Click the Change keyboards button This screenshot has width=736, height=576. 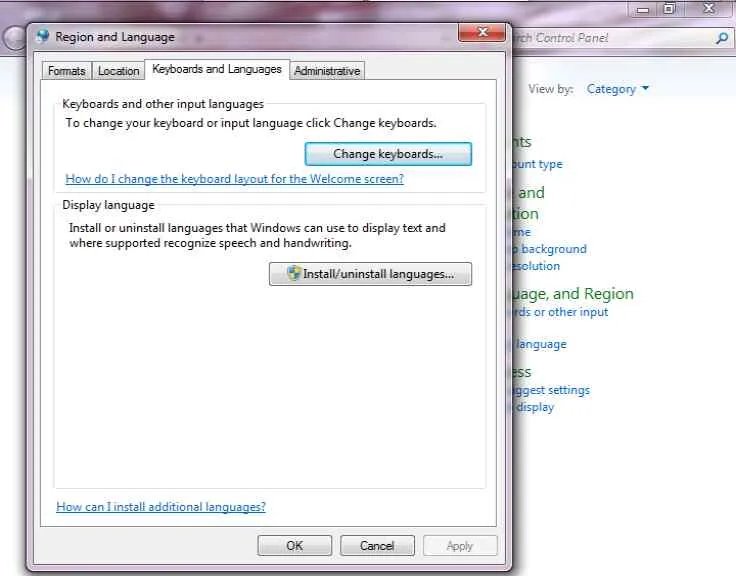click(388, 154)
